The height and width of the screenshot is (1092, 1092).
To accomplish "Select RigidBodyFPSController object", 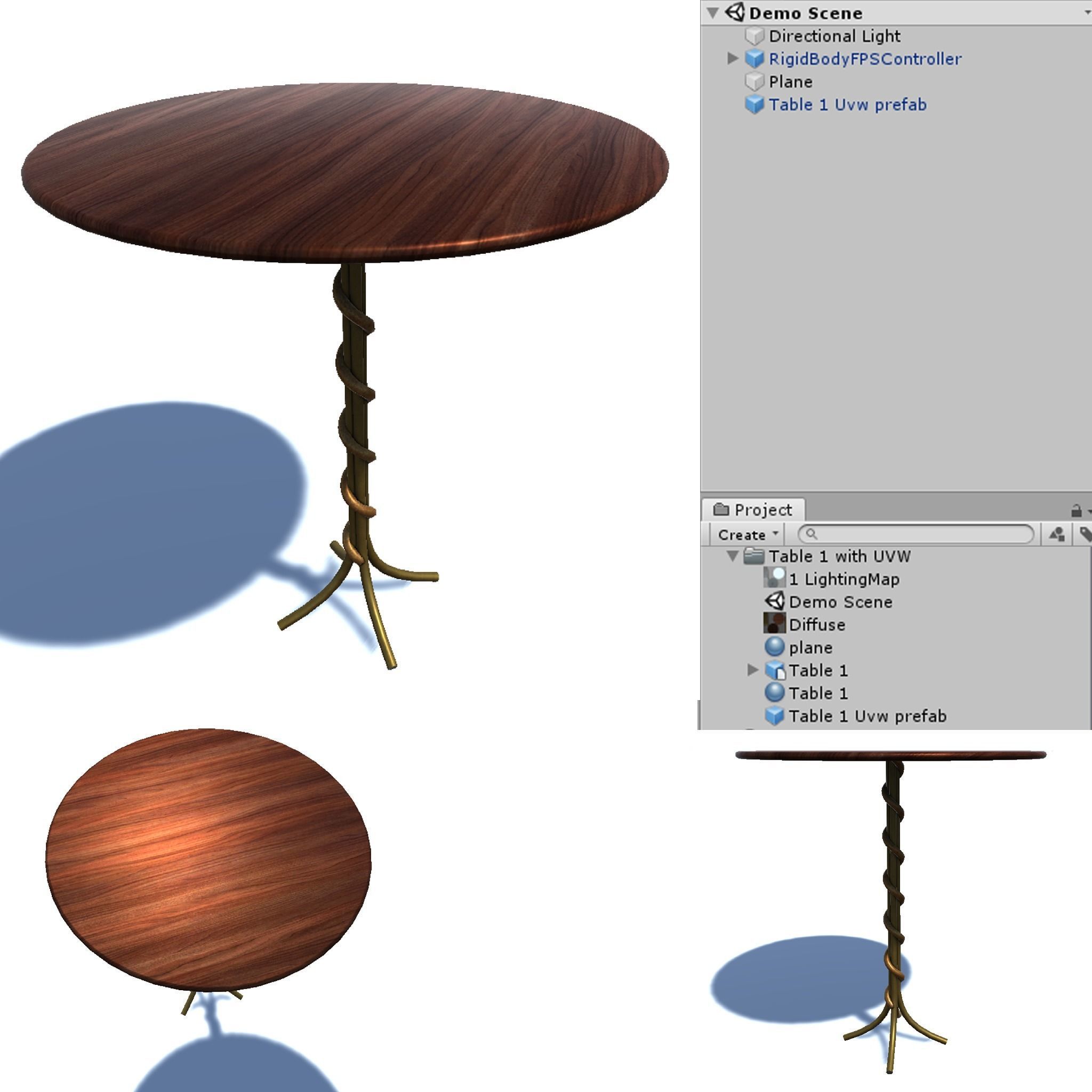I will point(865,59).
